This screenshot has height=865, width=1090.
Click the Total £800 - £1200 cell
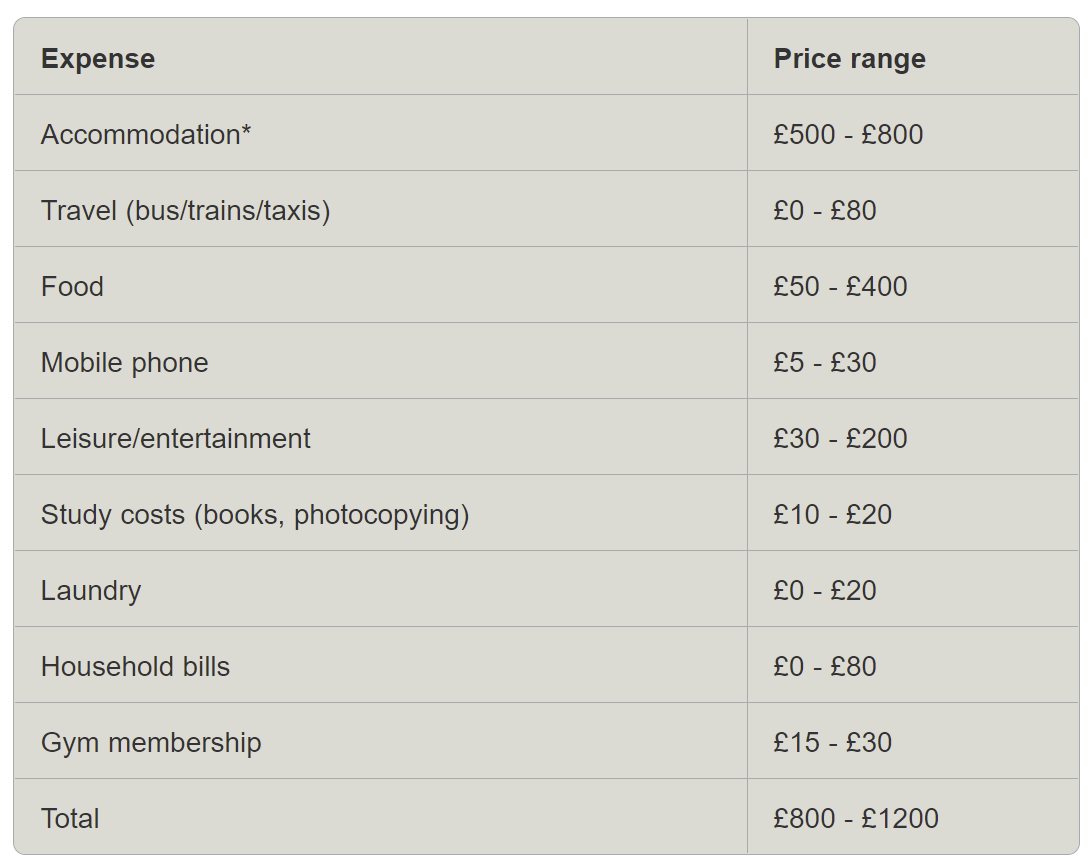[x=913, y=816]
